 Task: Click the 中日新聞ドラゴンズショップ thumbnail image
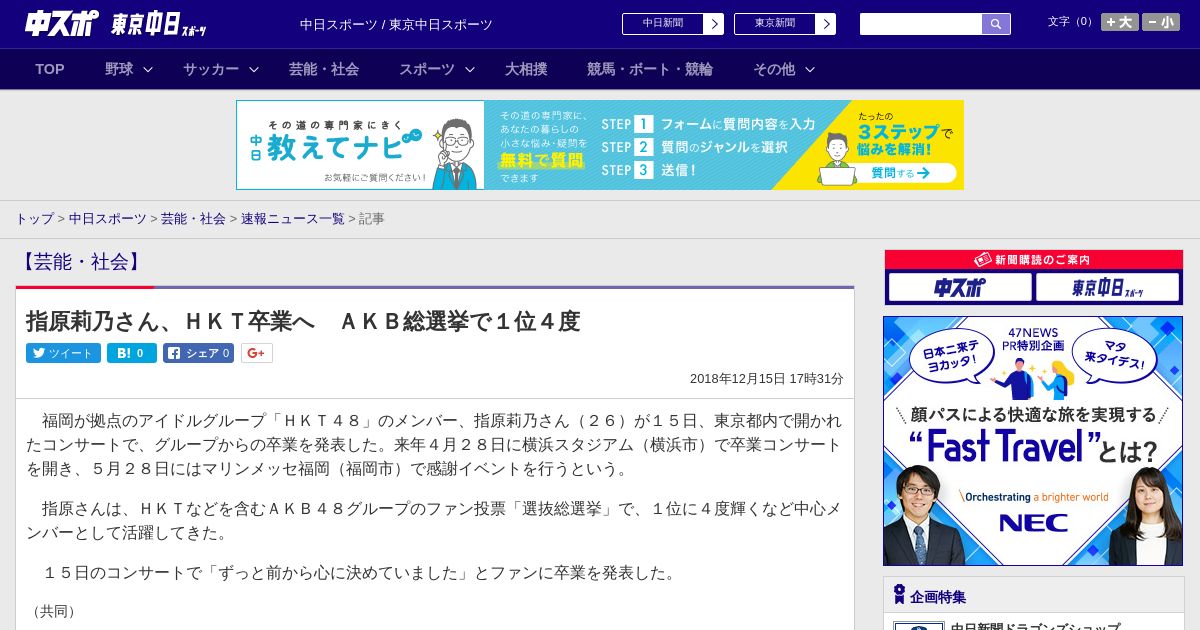(918, 626)
